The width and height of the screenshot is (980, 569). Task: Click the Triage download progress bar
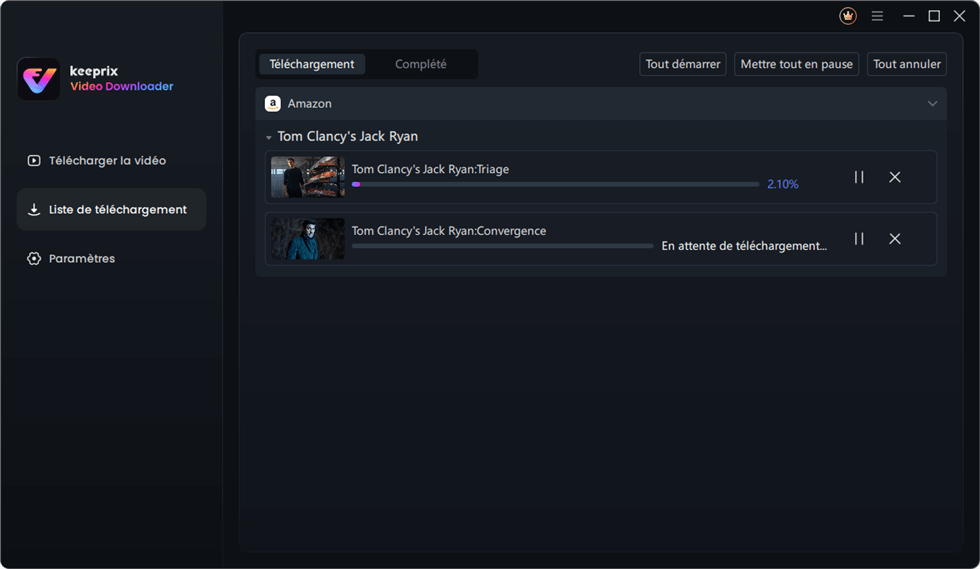point(555,184)
